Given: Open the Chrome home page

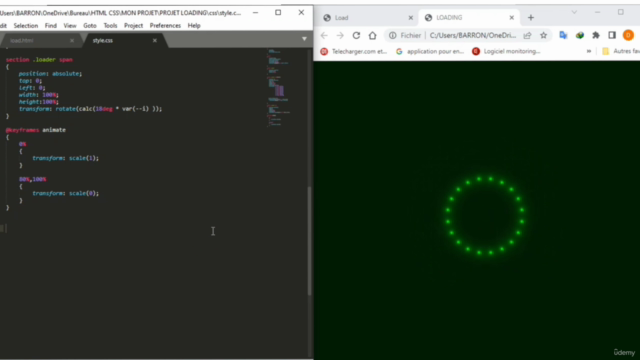Looking at the screenshot, I should point(372,36).
